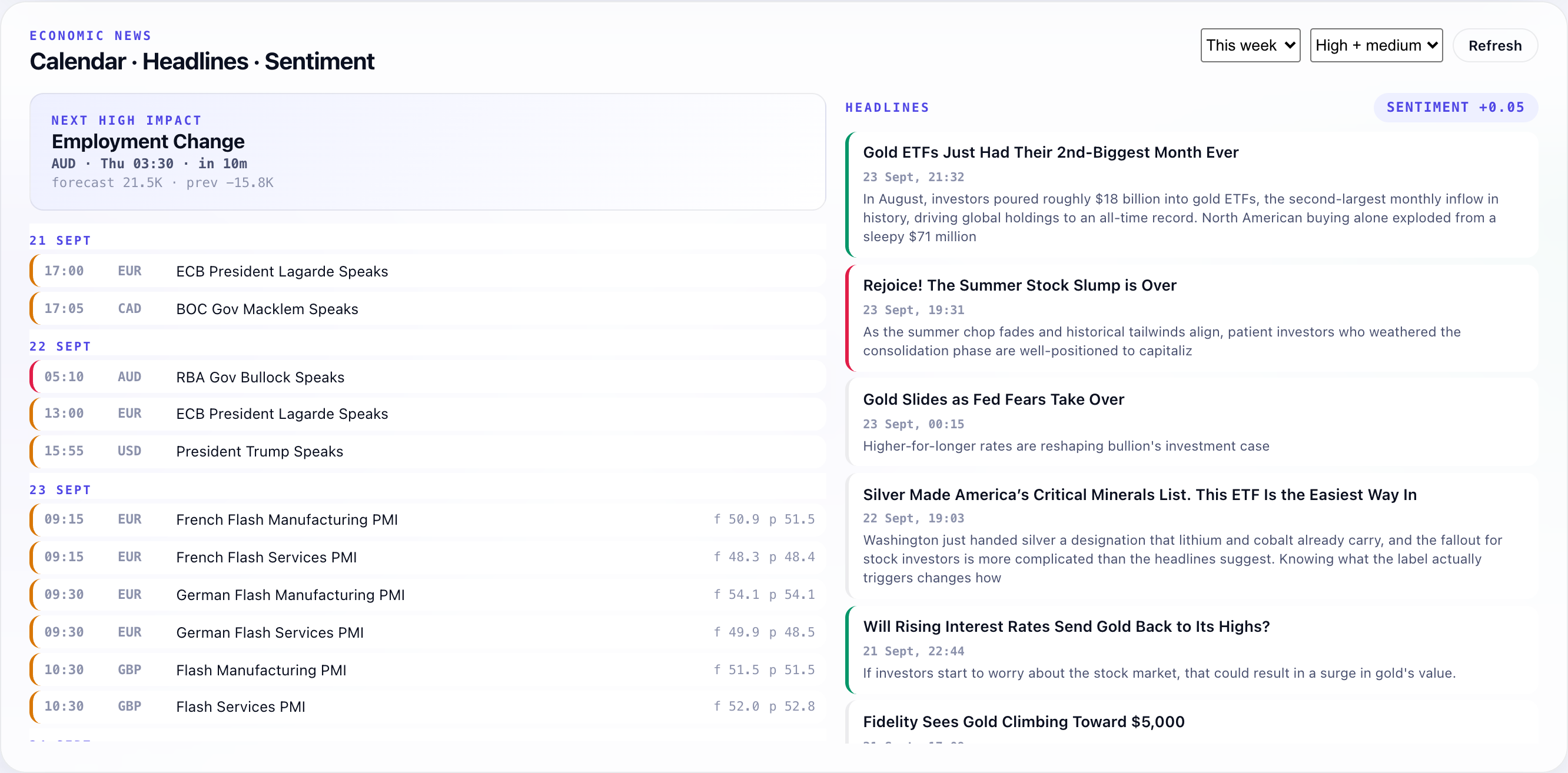Click the 23 SEPT date header
The height and width of the screenshot is (773, 1568).
coord(60,490)
